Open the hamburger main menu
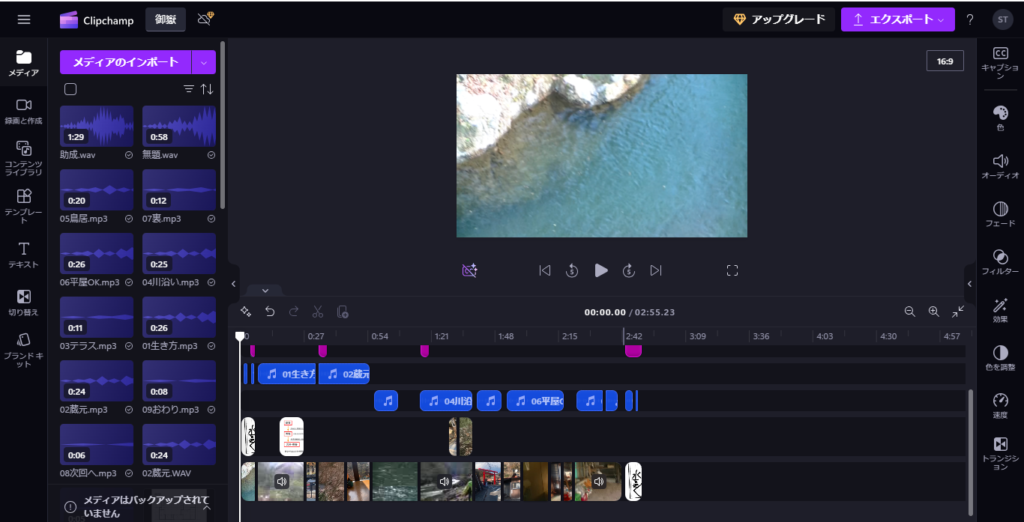The width and height of the screenshot is (1024, 522). [24, 20]
